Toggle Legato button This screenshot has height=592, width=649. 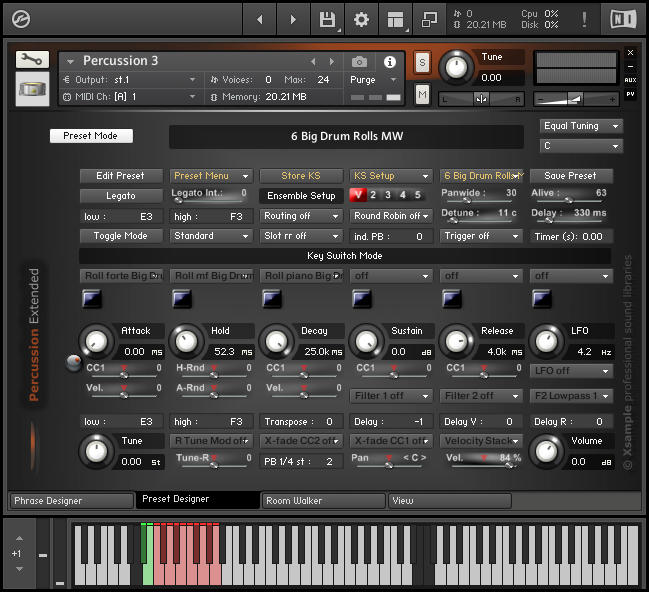(x=121, y=196)
